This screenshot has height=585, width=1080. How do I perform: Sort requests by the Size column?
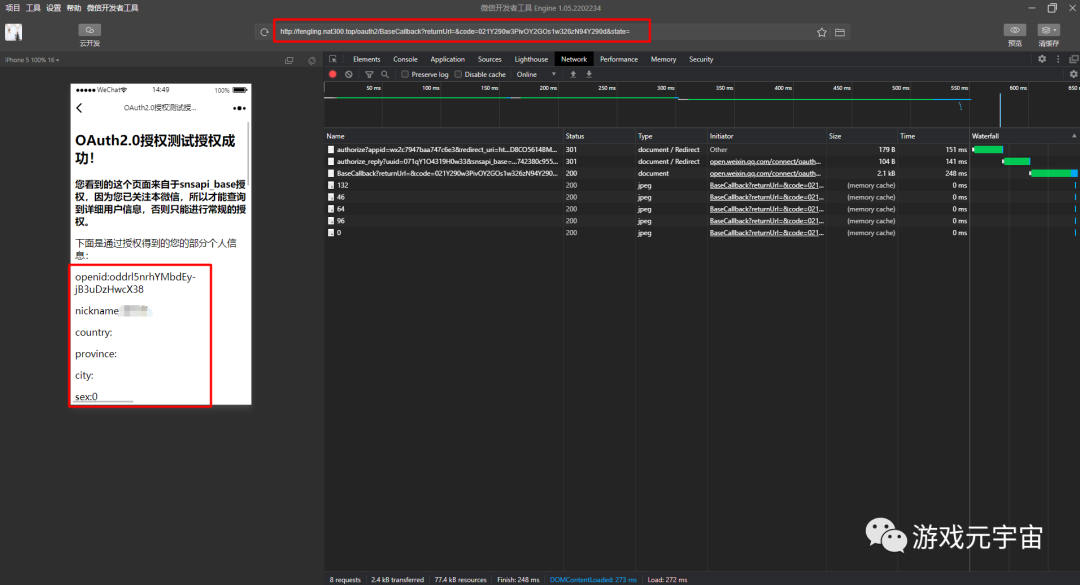(x=862, y=136)
